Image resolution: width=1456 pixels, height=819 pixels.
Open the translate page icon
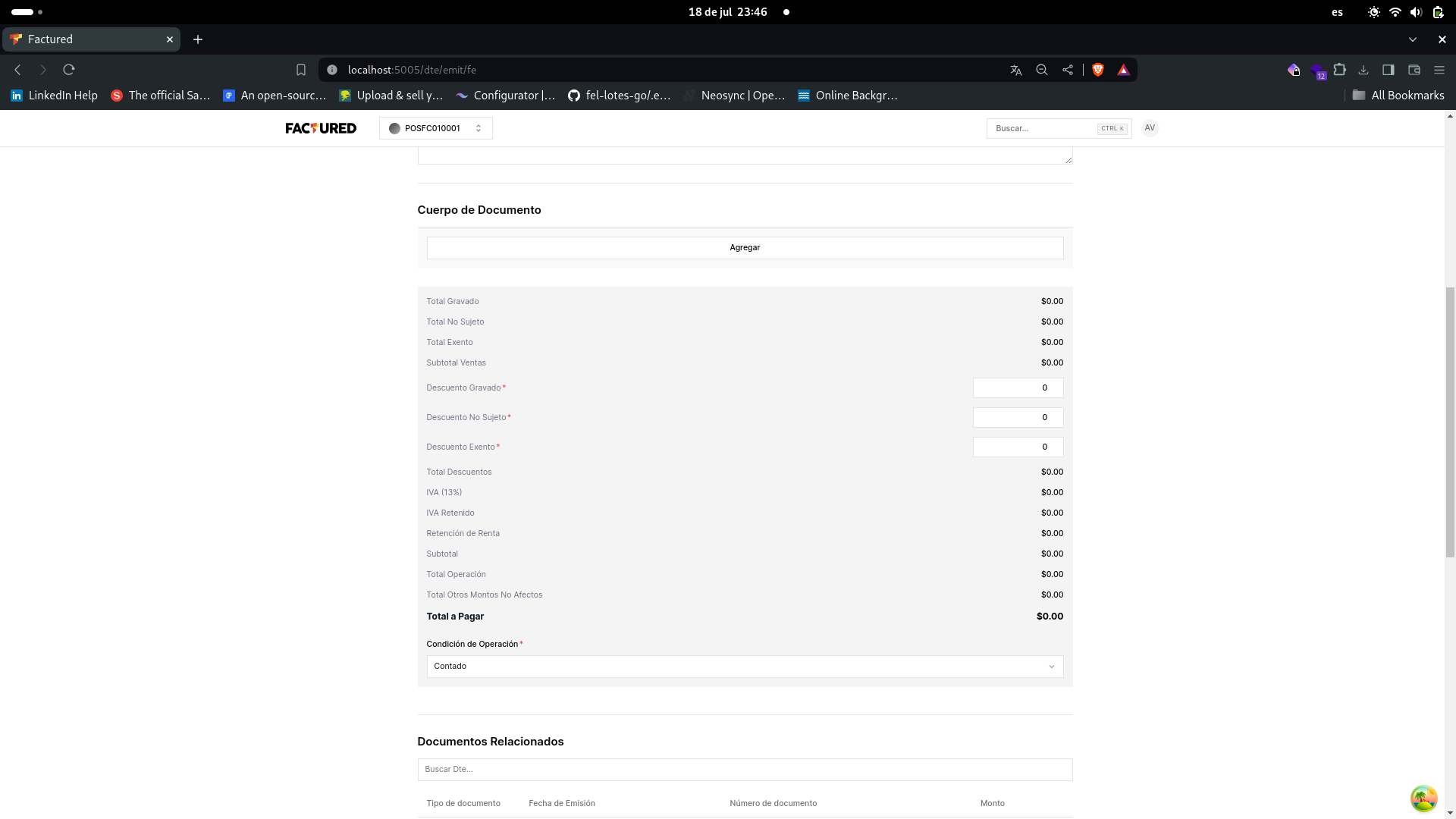(1015, 70)
